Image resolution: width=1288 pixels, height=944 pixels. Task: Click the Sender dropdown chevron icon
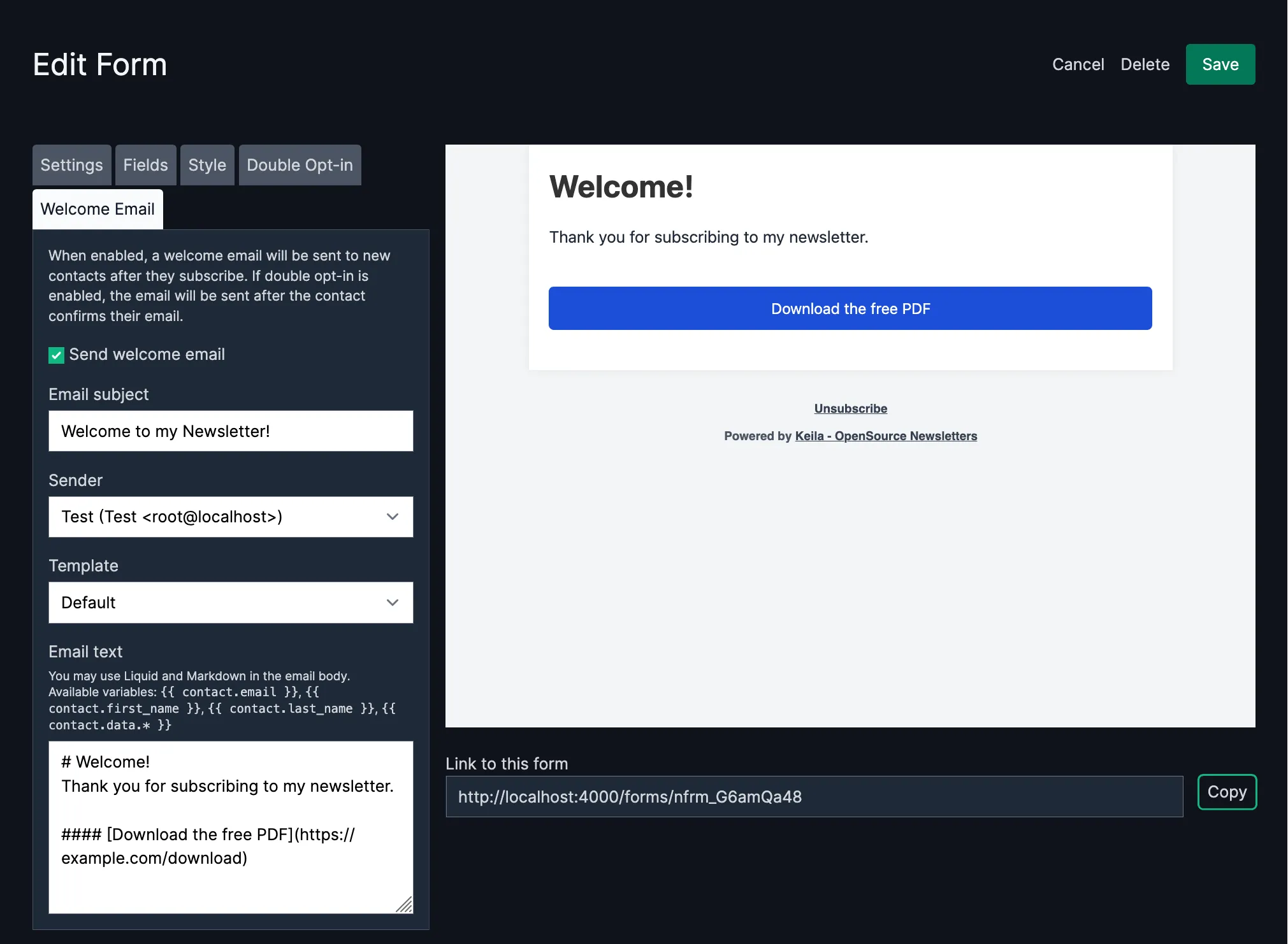[393, 517]
